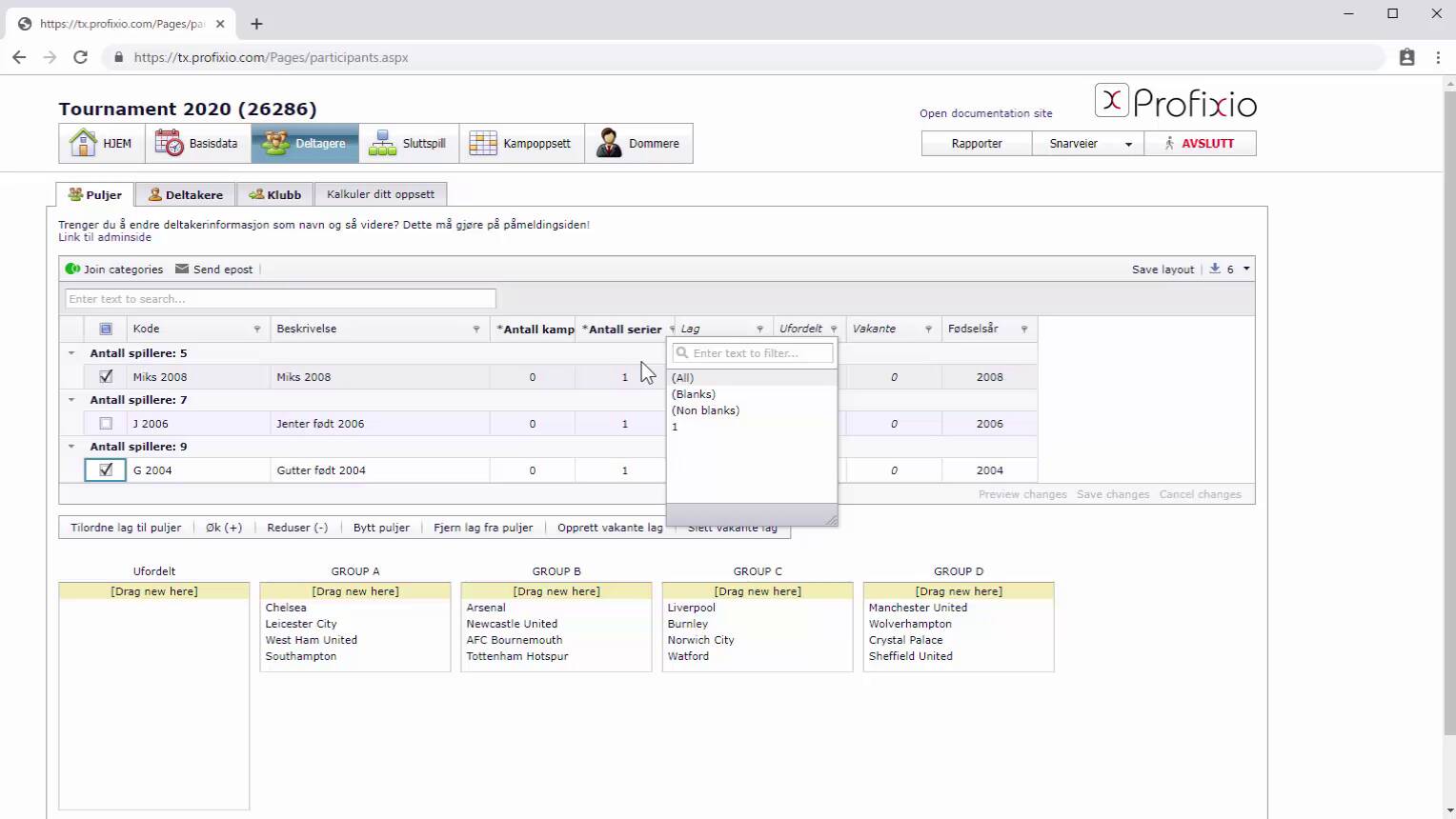Open the Kampoppsett section
Screen dimensions: 1456x819
pos(521,144)
